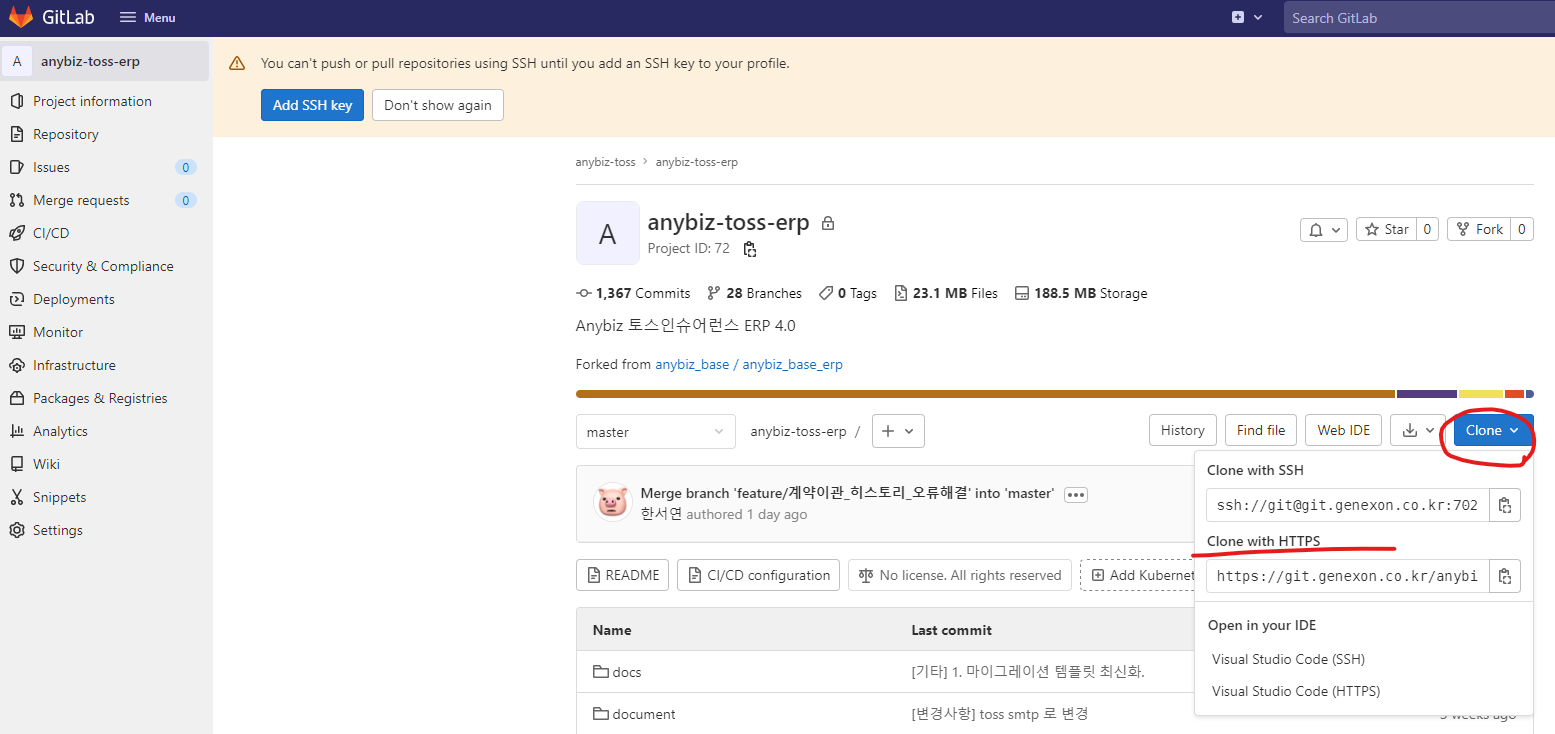The image size is (1555, 734).
Task: Copy the project ID to clipboard
Action: pyautogui.click(x=750, y=249)
